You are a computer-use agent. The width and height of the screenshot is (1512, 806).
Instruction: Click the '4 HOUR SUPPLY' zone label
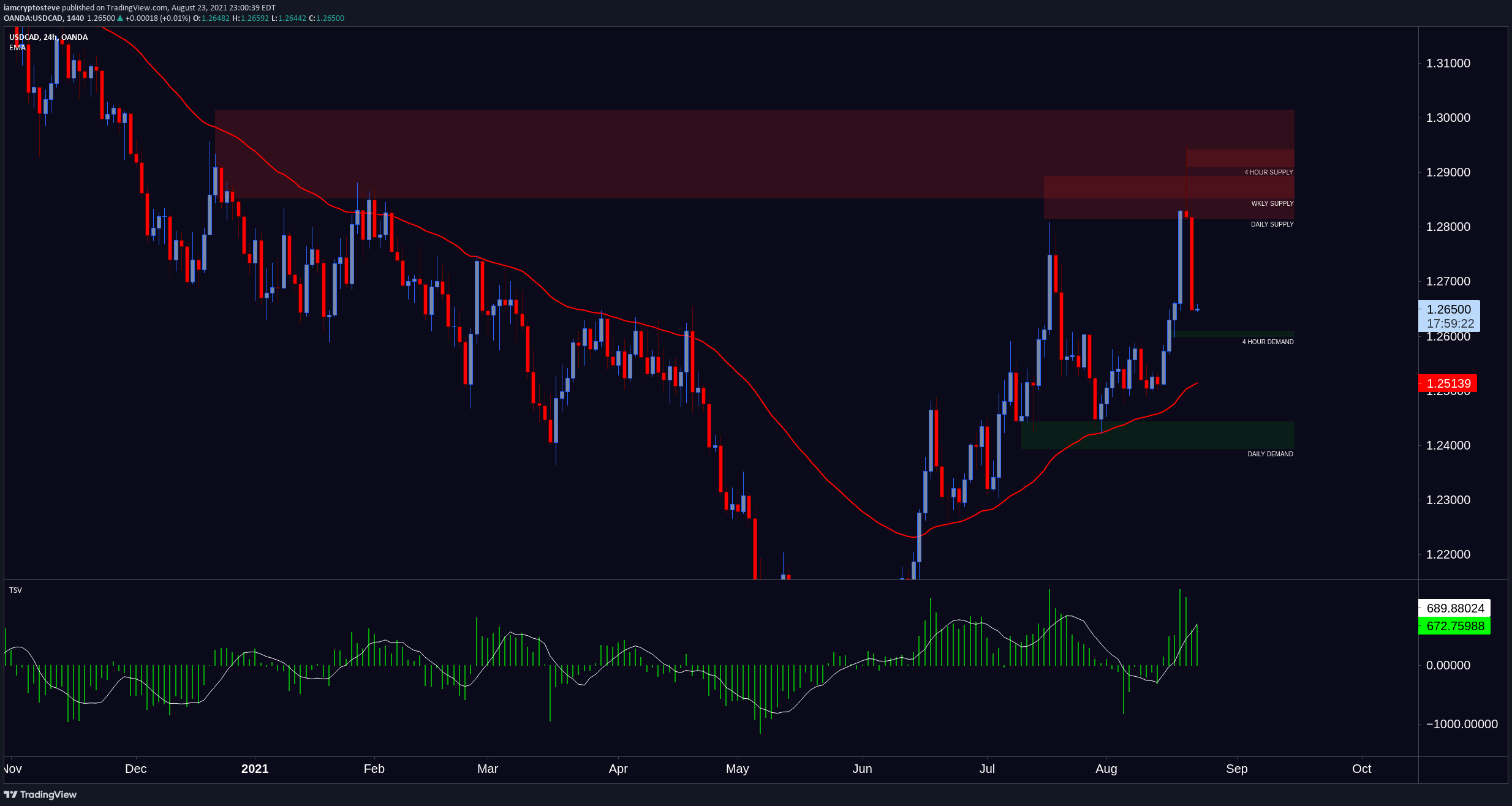pos(1268,172)
